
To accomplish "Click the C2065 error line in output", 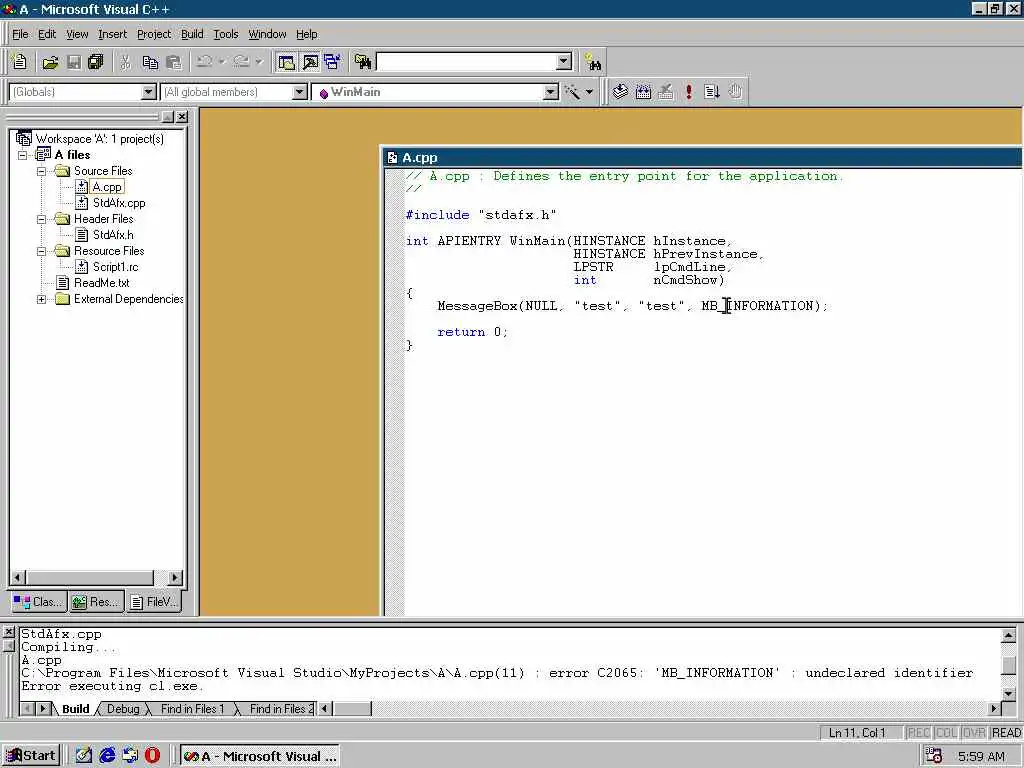I will [497, 673].
